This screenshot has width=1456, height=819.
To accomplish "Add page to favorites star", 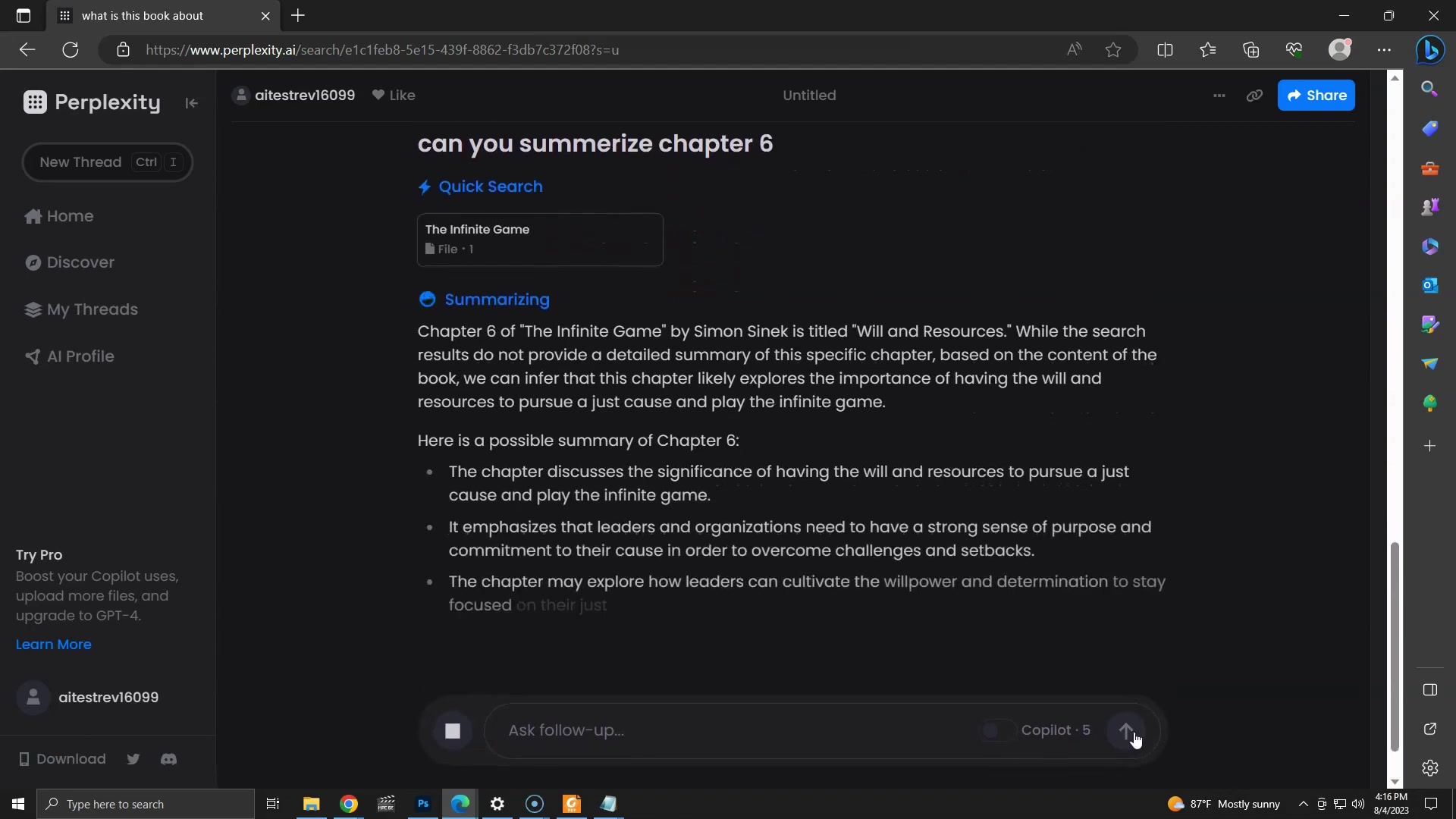I will (1113, 50).
